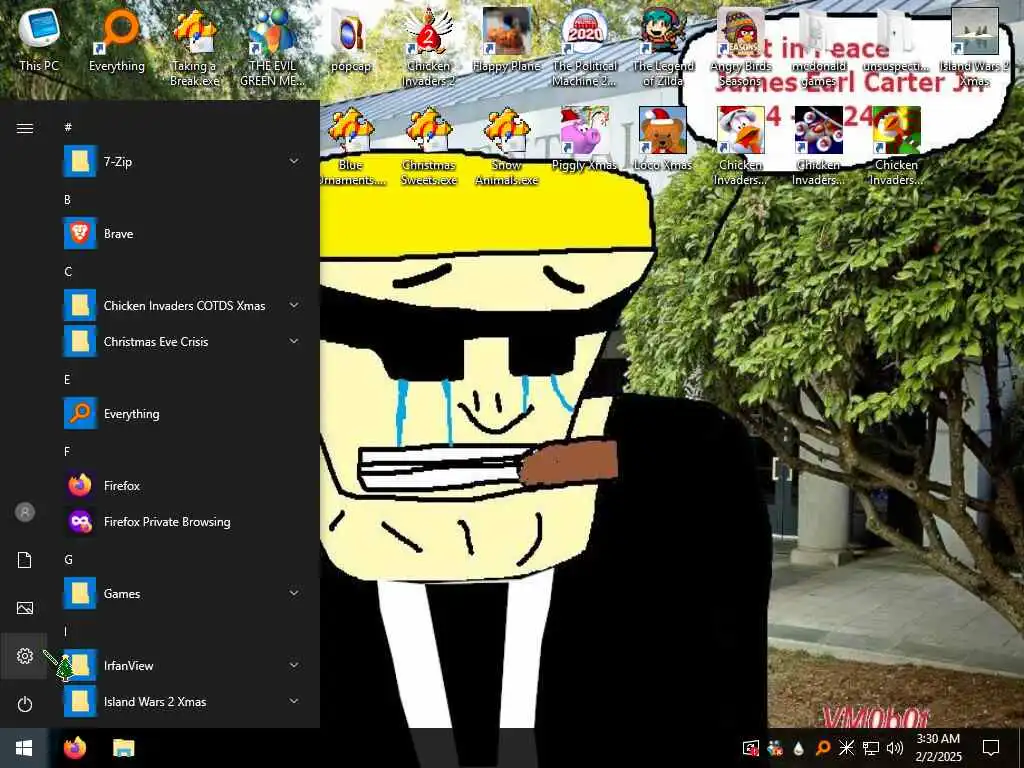Expand the 7-Zip folder chevron
Viewport: 1024px width, 768px height.
(294, 161)
